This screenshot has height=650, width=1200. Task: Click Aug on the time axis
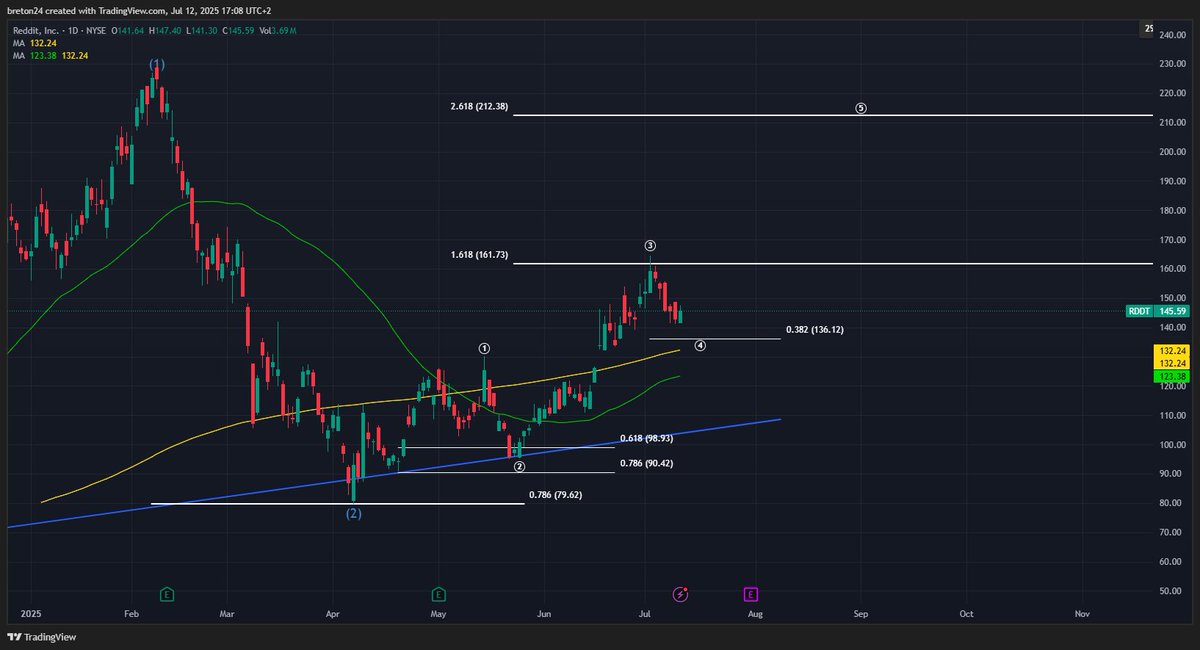(755, 612)
